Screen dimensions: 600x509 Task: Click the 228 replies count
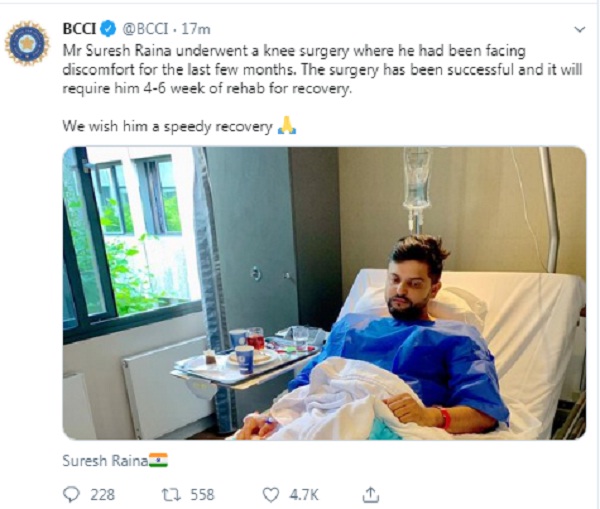click(102, 494)
